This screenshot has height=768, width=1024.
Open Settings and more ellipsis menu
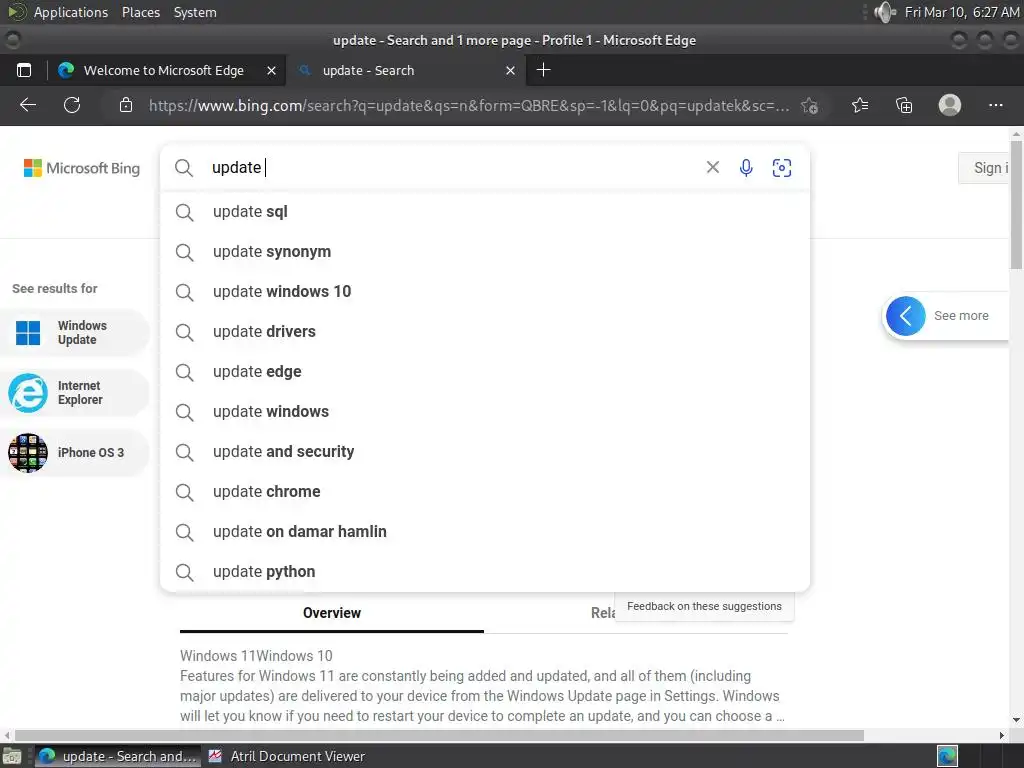click(995, 105)
